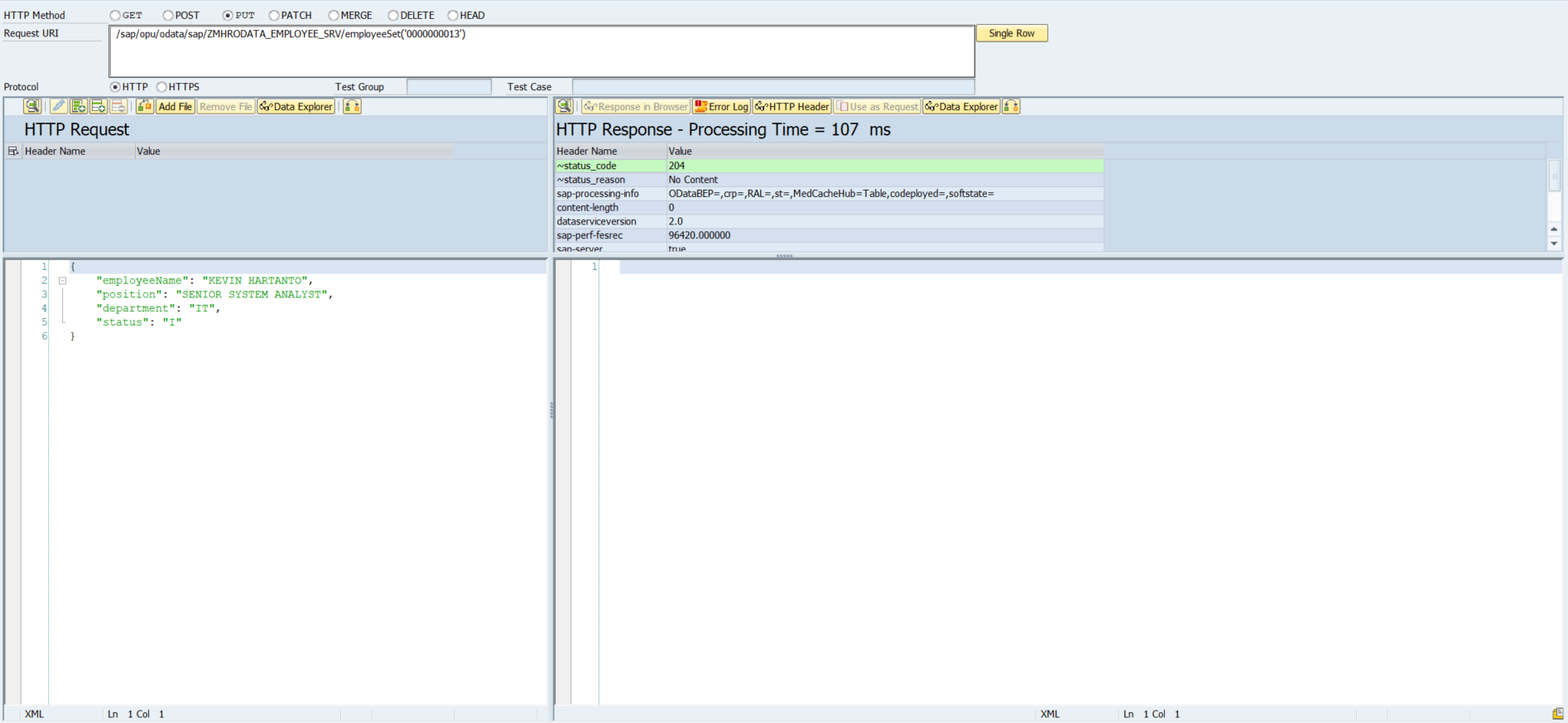The height and width of the screenshot is (723, 1568).
Task: Click the sap-perf-fesrec value 96420.000000
Action: [x=700, y=236]
